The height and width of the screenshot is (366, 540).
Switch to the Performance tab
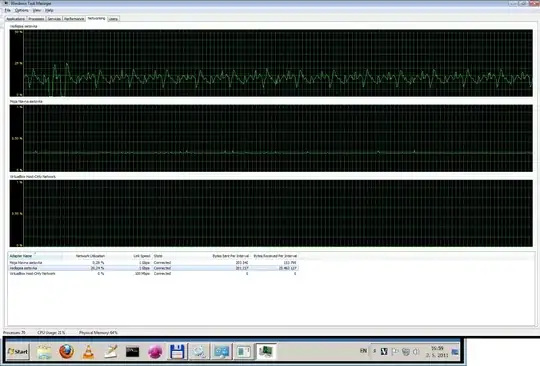coord(74,19)
